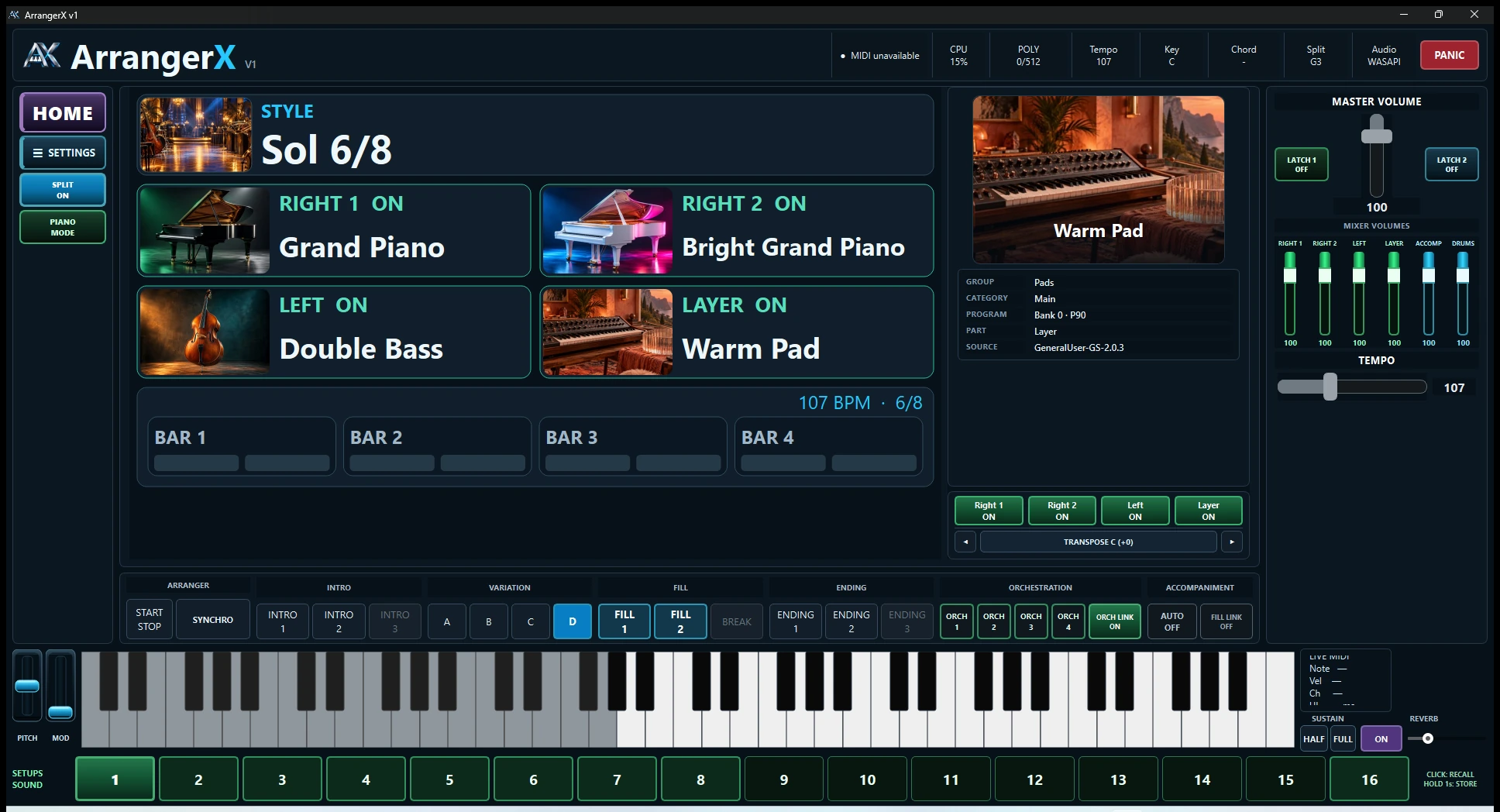Screen dimensions: 1500x812
Task: Recall setup sound slot 5
Action: 449,779
